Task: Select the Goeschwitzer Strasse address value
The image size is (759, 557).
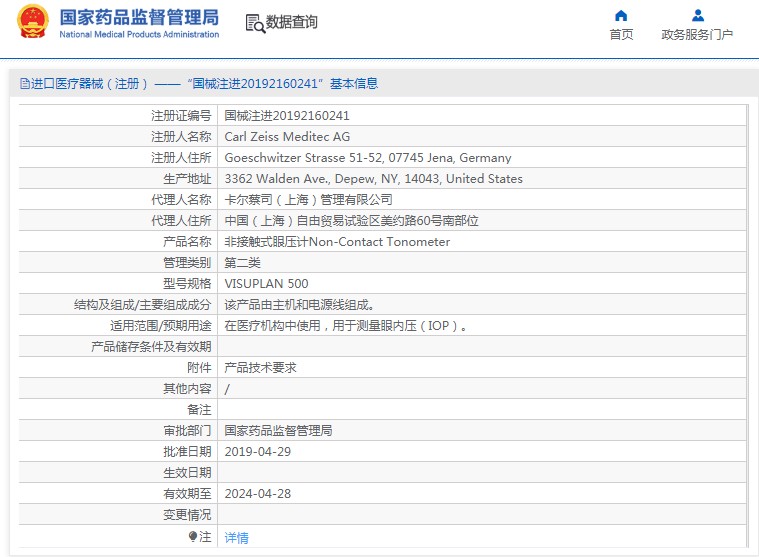Action: (x=368, y=158)
